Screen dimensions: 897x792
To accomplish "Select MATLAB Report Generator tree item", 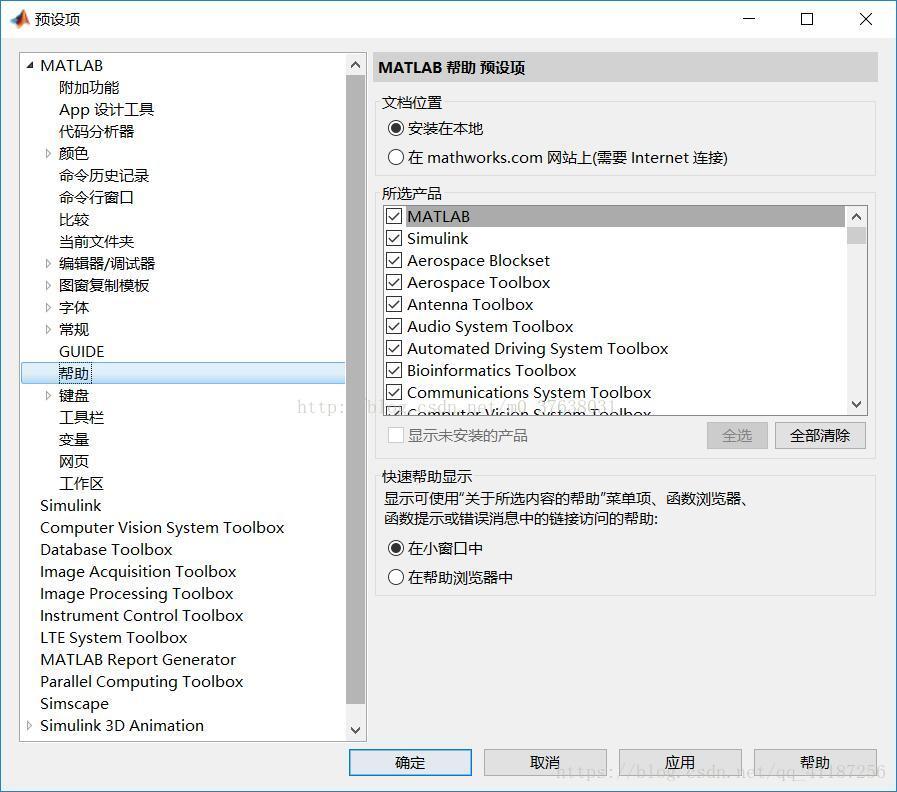I will [138, 659].
